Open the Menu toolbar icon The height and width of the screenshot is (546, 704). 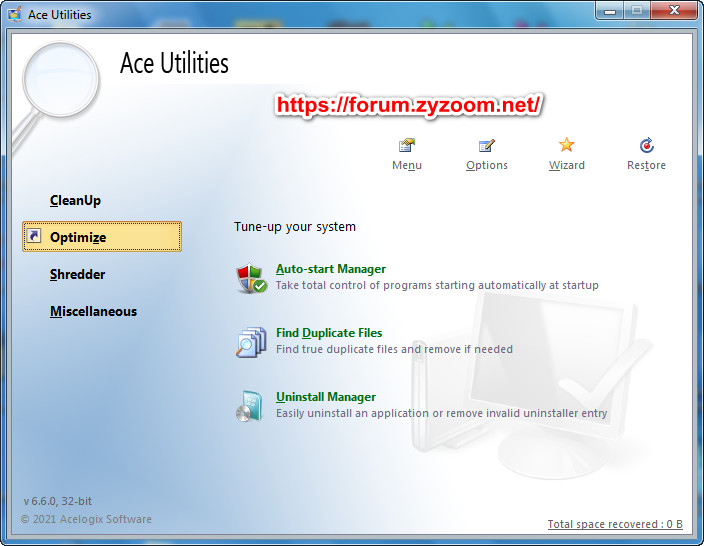[407, 145]
